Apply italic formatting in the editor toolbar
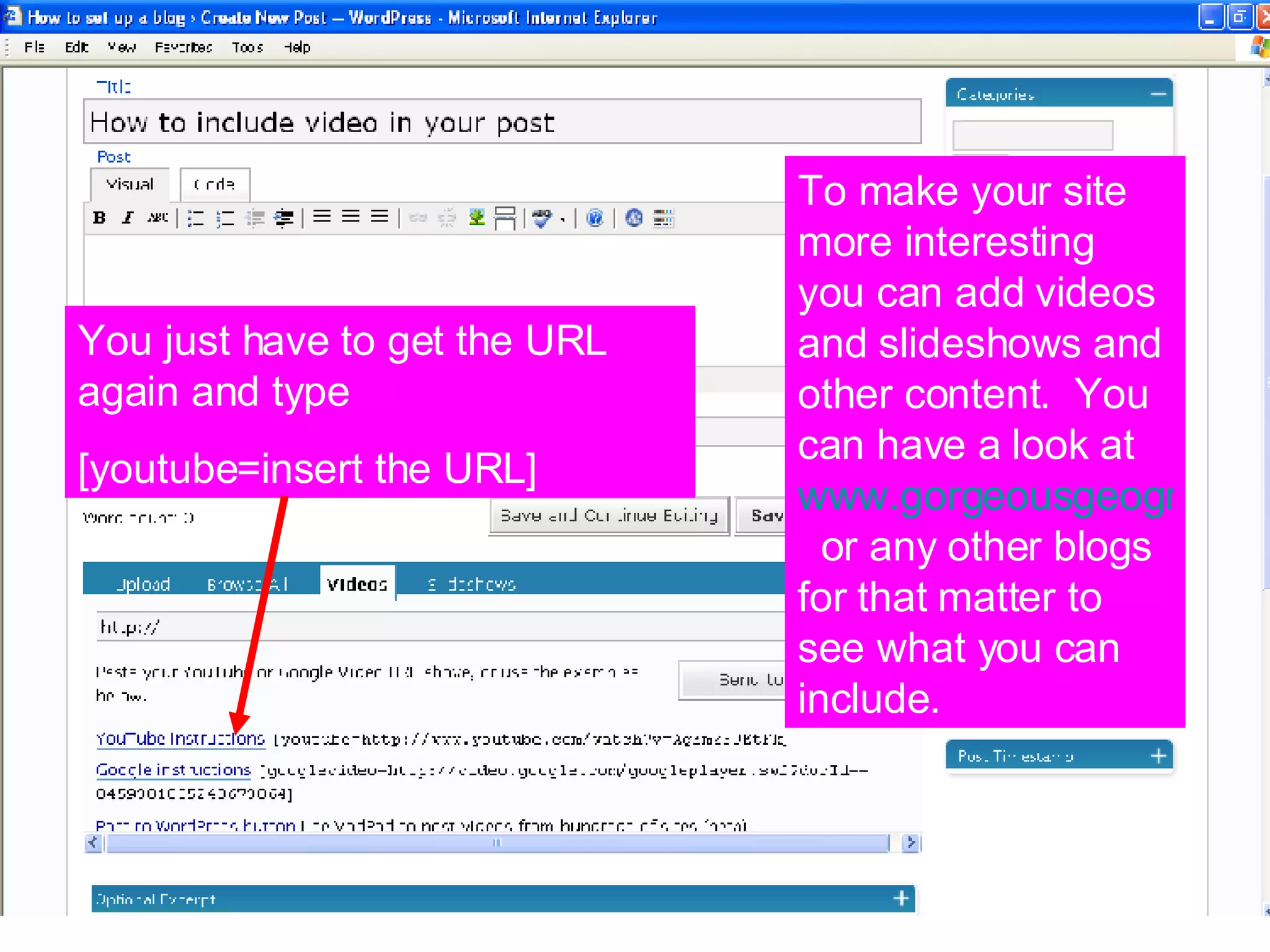 128,218
